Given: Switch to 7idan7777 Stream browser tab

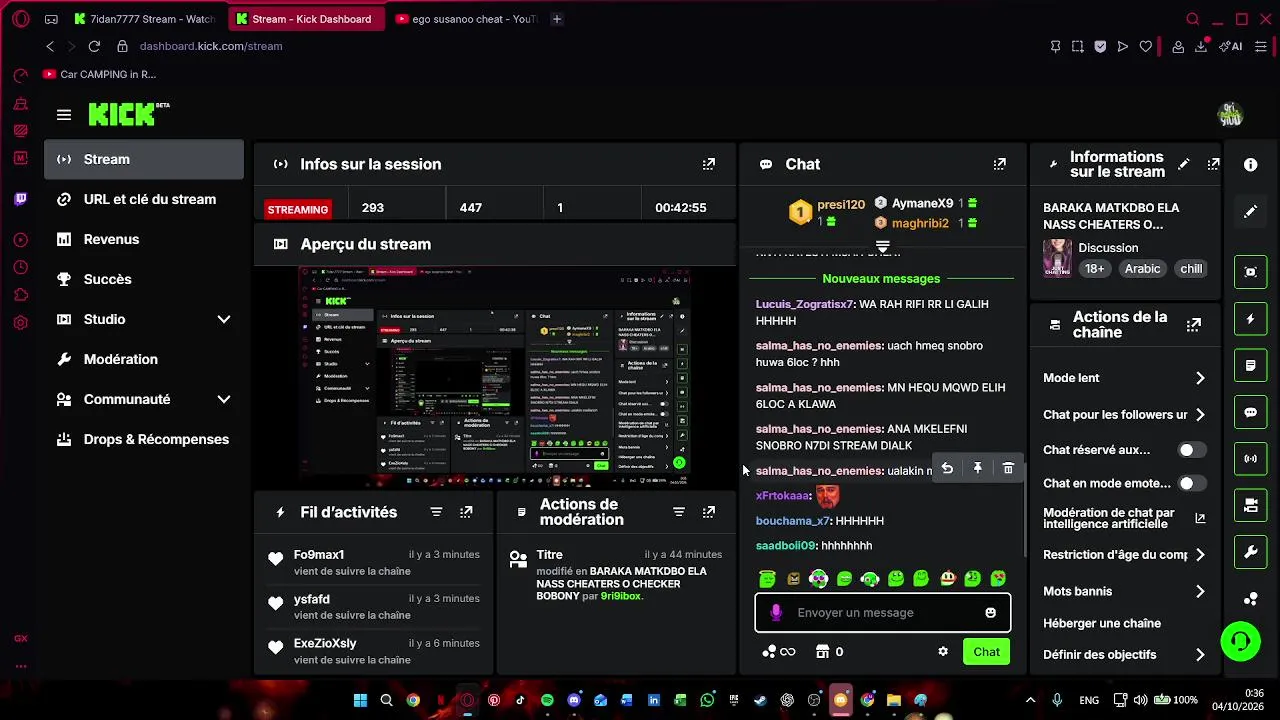Looking at the screenshot, I should click(x=144, y=19).
